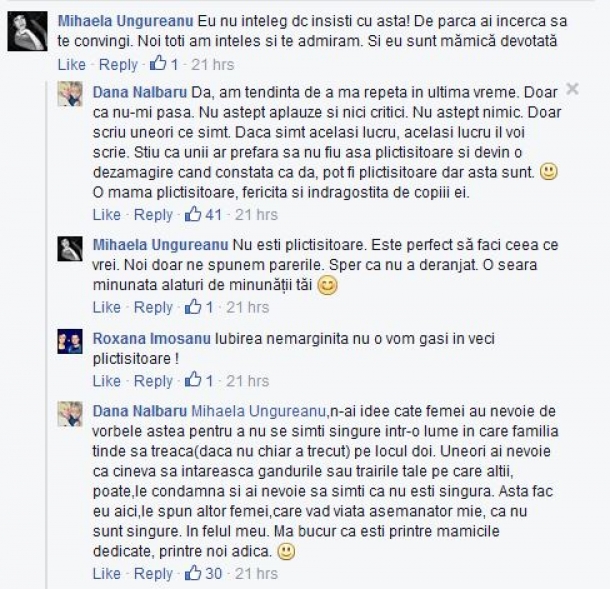Screen dimensions: 610x589
Task: Like Roxana Imosanu's comment
Action: pyautogui.click(x=107, y=380)
